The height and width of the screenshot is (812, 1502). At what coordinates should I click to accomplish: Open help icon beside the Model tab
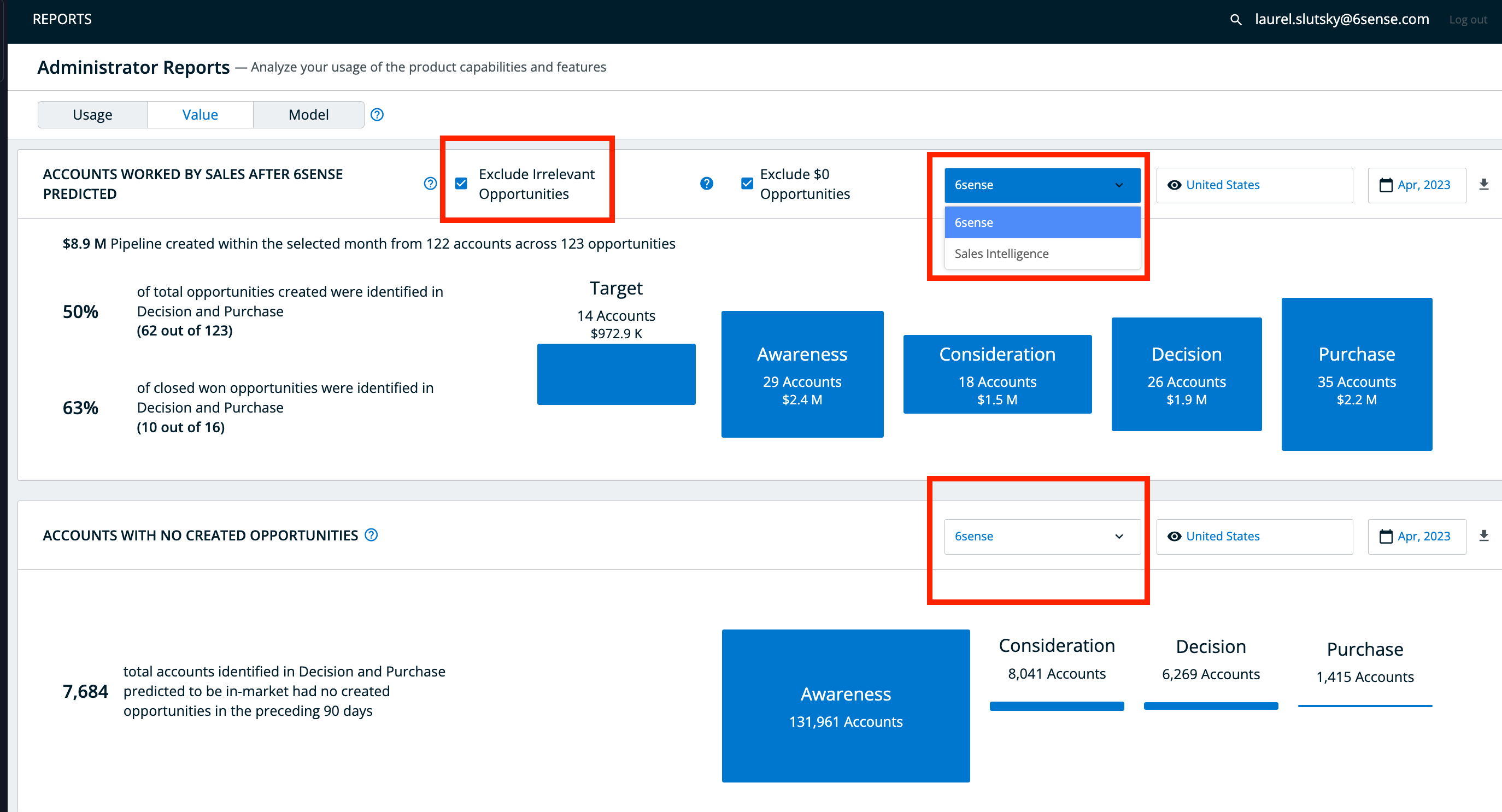[377, 115]
